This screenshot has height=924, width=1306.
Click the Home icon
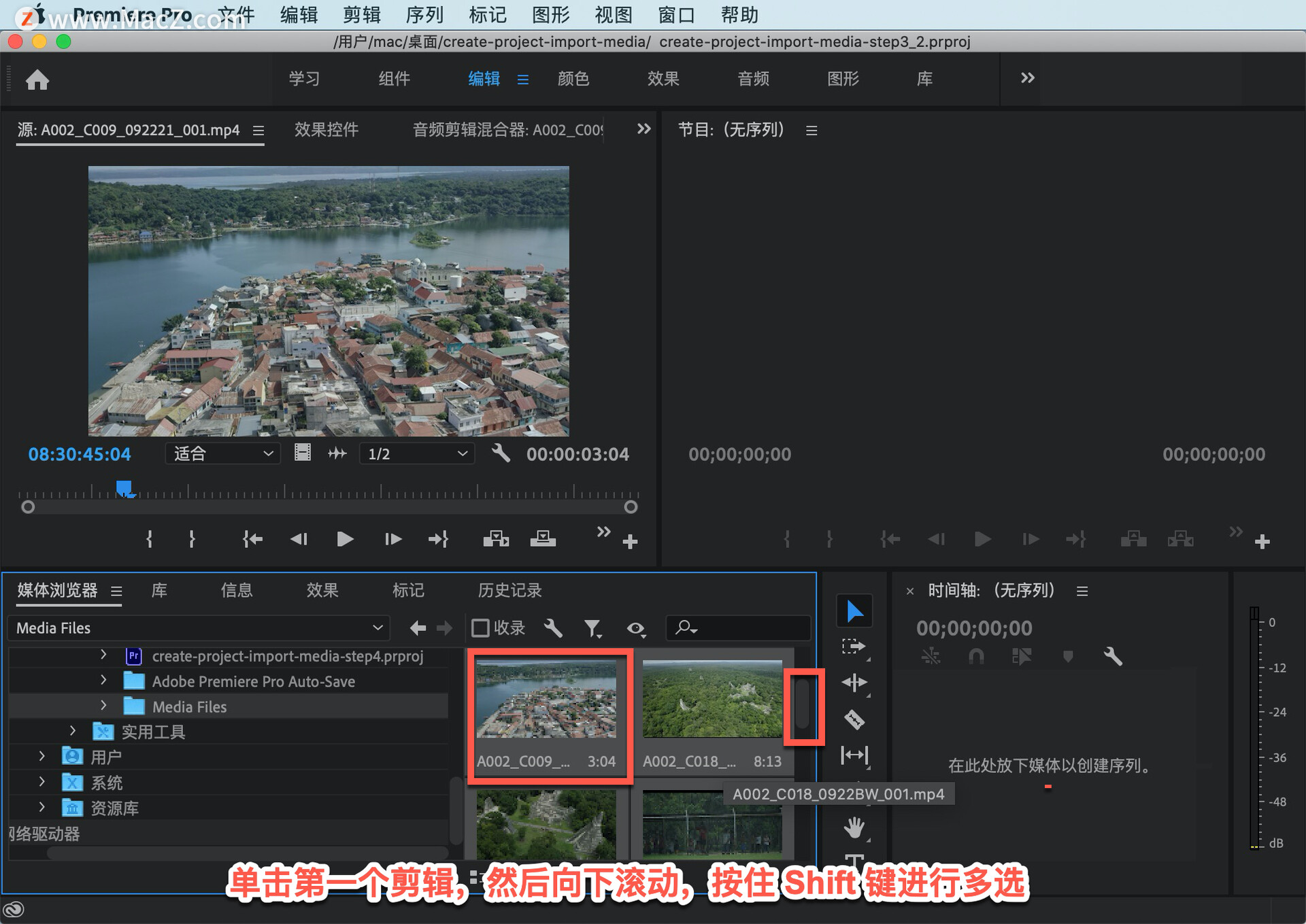tap(37, 80)
